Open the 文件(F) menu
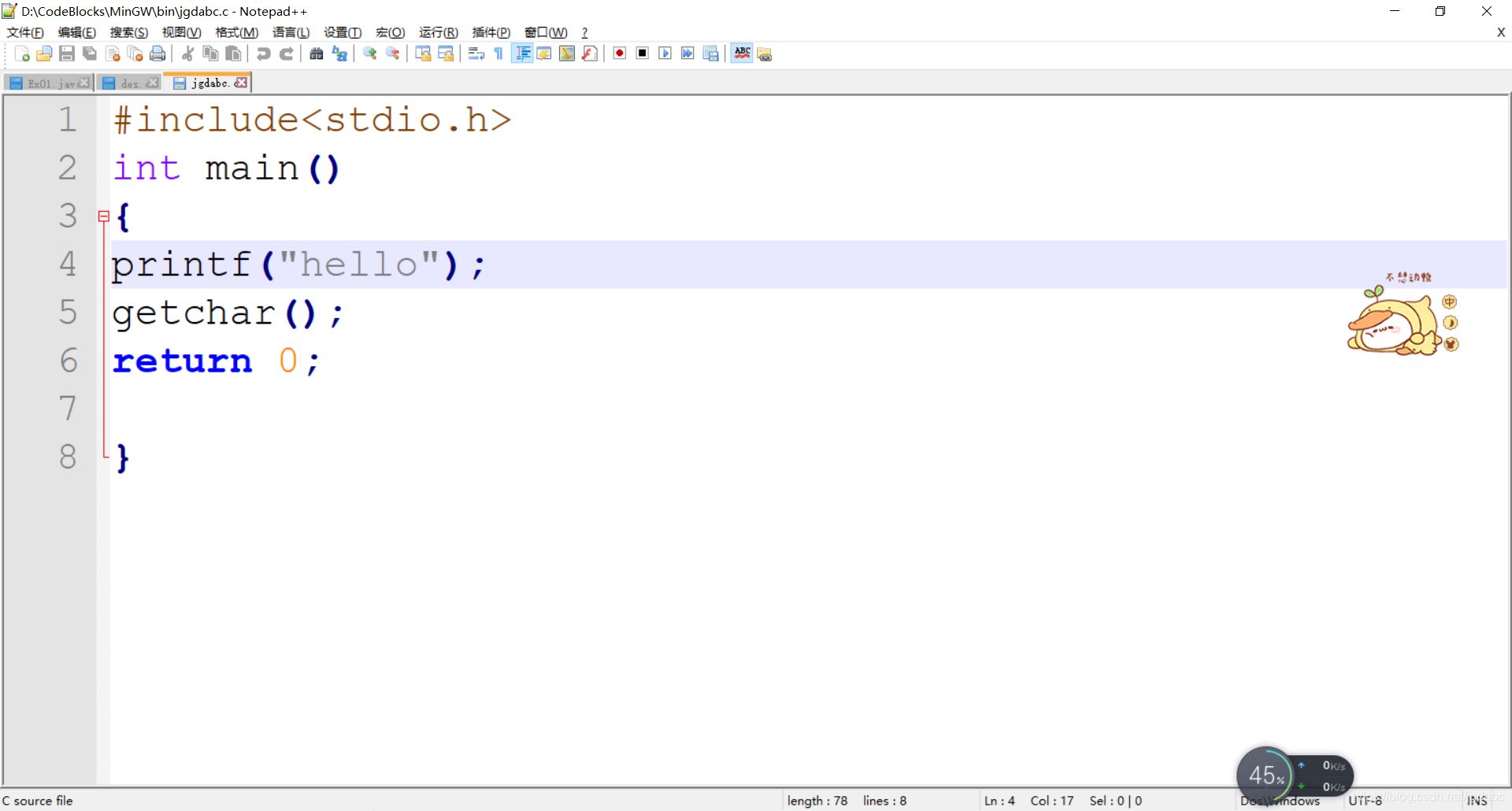1512x811 pixels. click(x=25, y=32)
